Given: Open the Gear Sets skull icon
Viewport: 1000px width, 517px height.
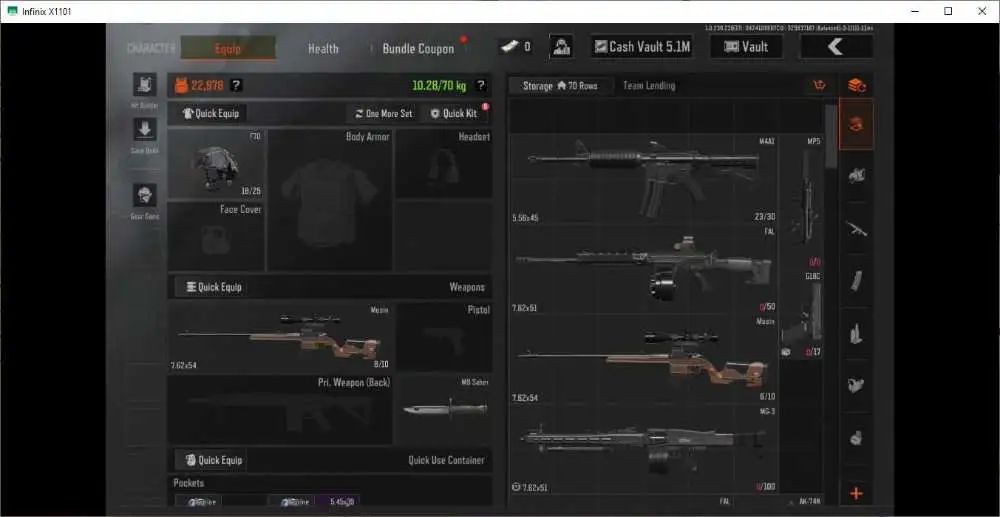Looking at the screenshot, I should pyautogui.click(x=145, y=195).
